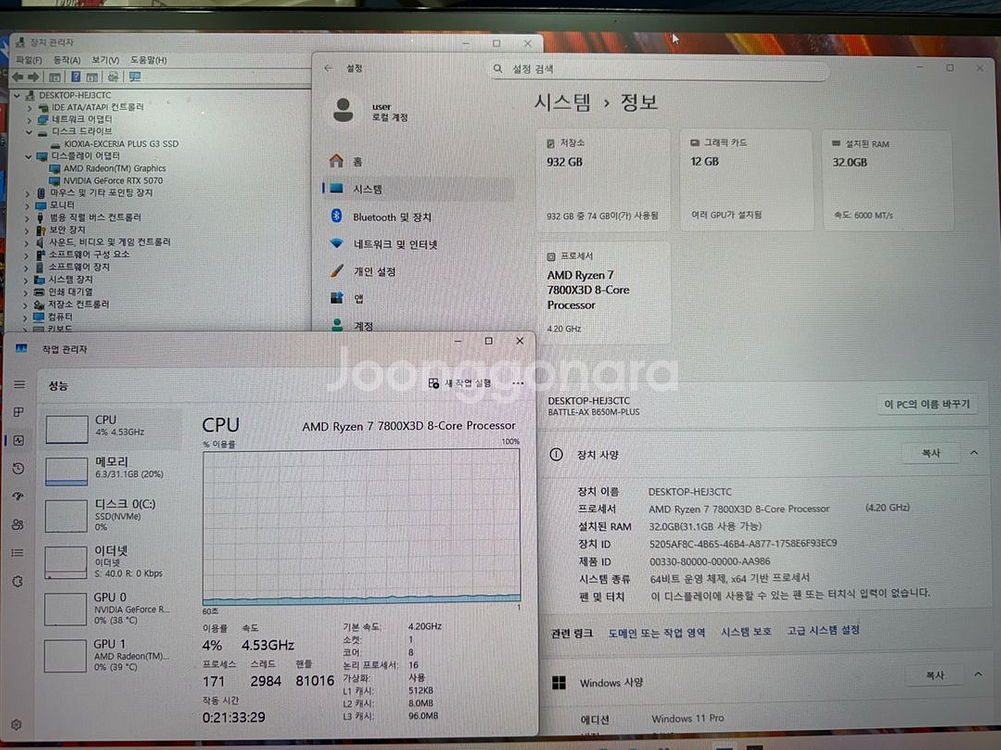Collapse the Windows 사양 section chevron
Viewport: 1001px width, 750px height.
tap(978, 674)
